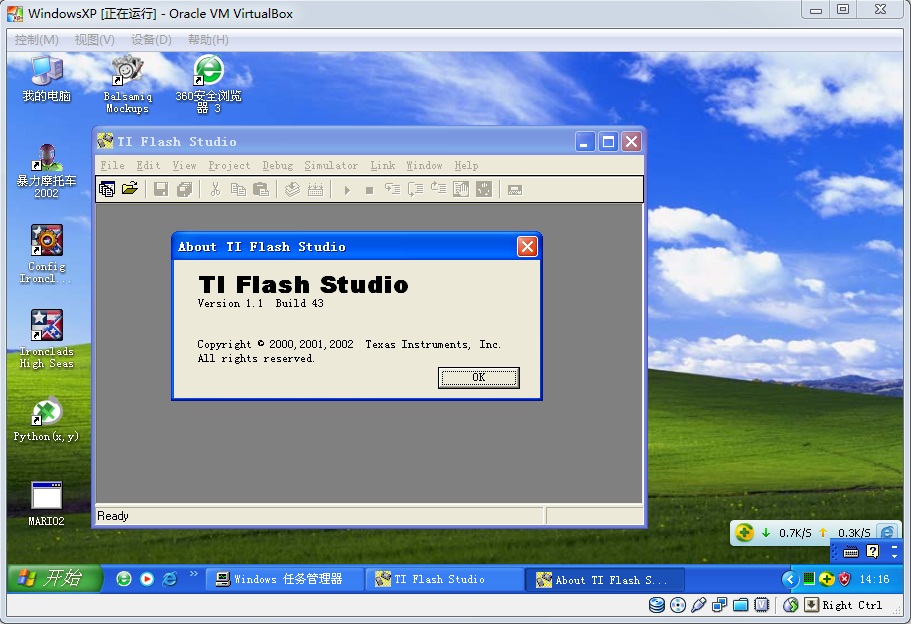Open the Window menu
Screen dimensions: 911x624
tap(424, 166)
